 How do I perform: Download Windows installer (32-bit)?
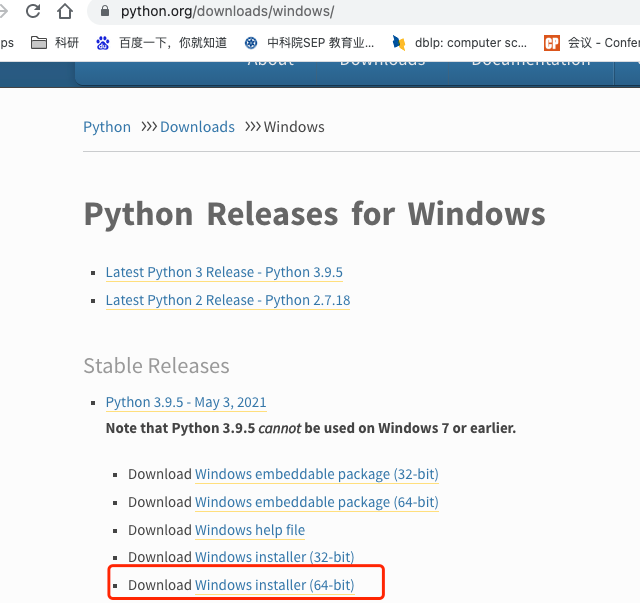pos(274,557)
